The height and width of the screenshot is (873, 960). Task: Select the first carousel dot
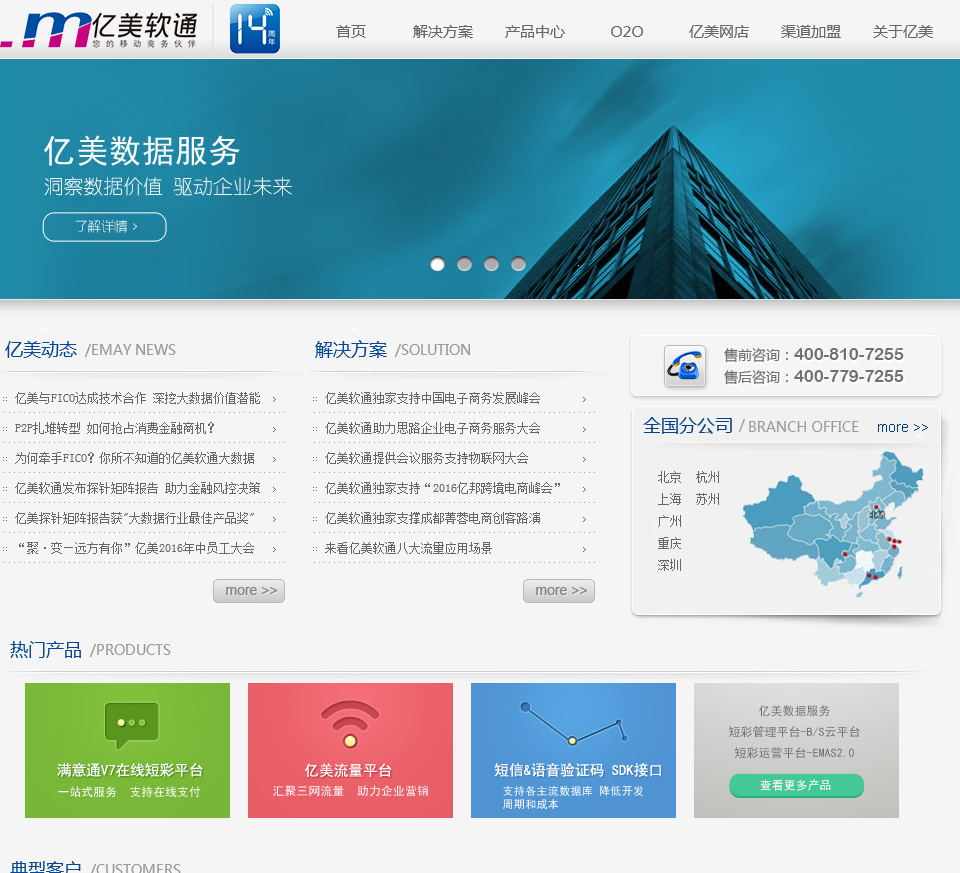click(x=437, y=264)
